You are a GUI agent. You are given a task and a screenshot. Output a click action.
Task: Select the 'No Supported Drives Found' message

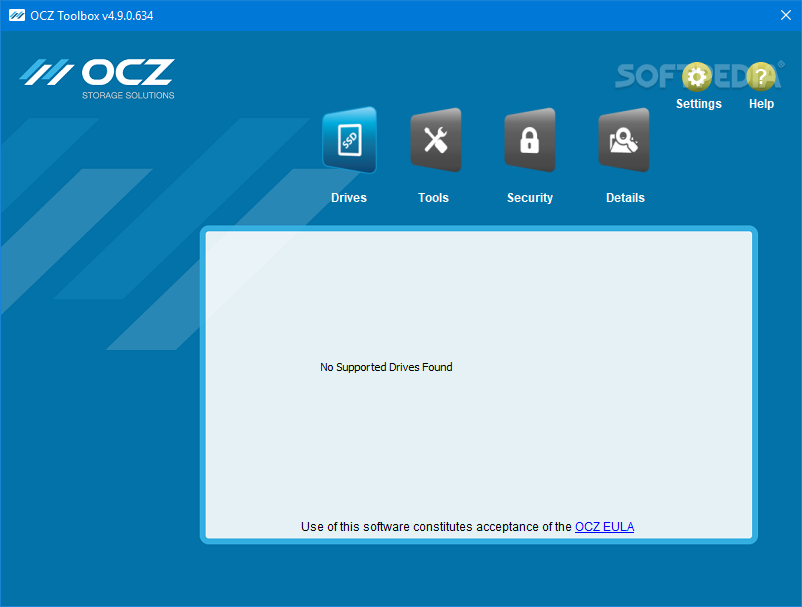[386, 367]
